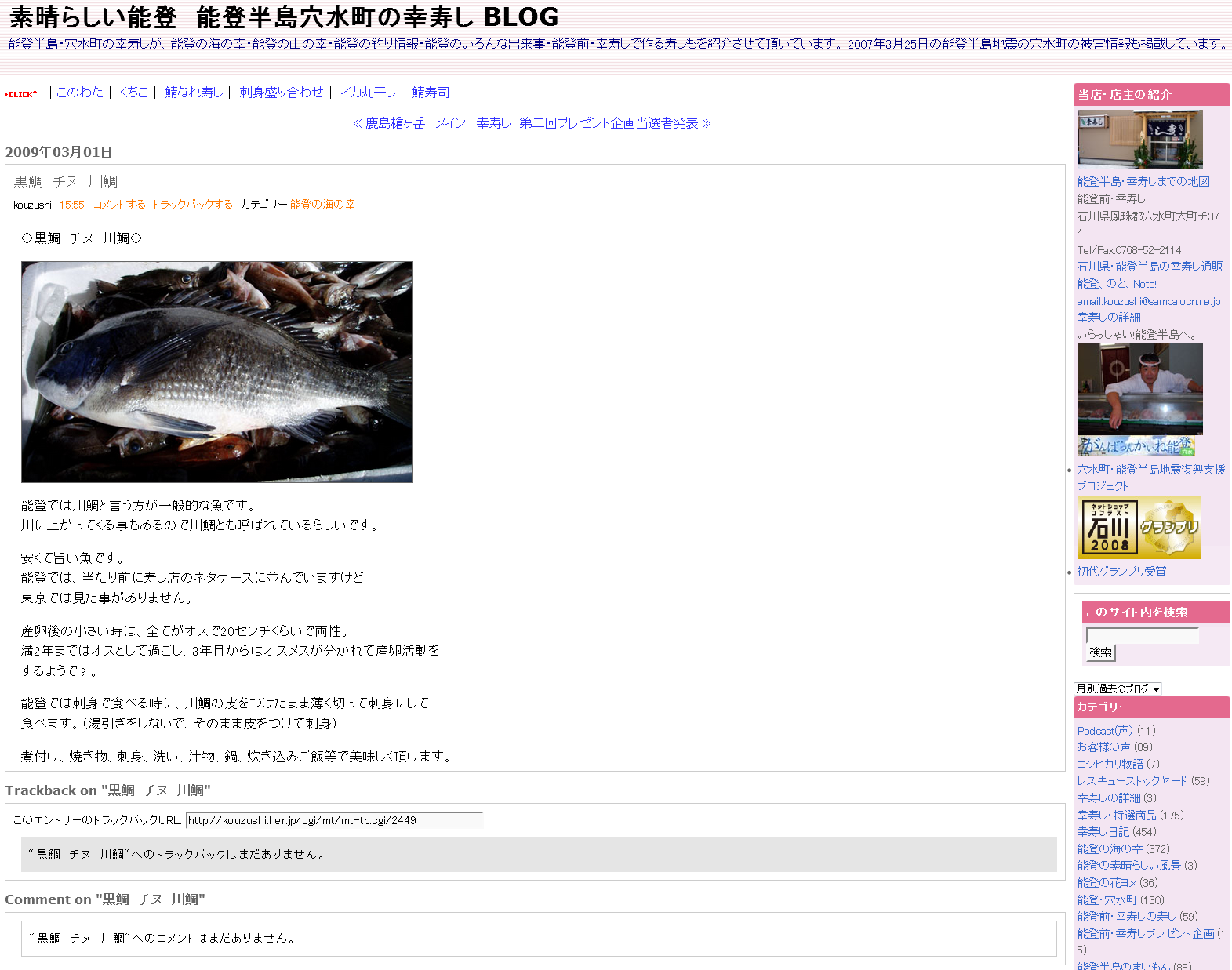The height and width of the screenshot is (970, 1232).
Task: Click the red CLICK icon in navigation
Action: (x=21, y=94)
